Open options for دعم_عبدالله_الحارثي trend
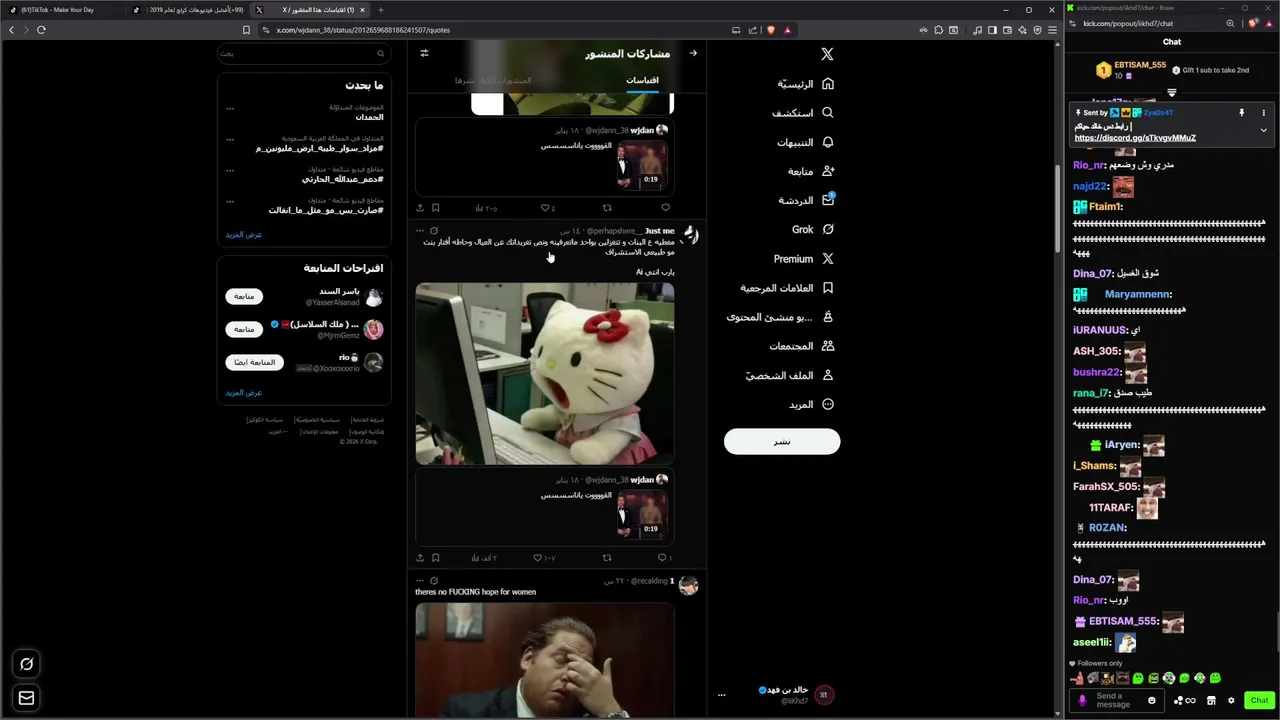Image resolution: width=1280 pixels, height=720 pixels. (230, 171)
